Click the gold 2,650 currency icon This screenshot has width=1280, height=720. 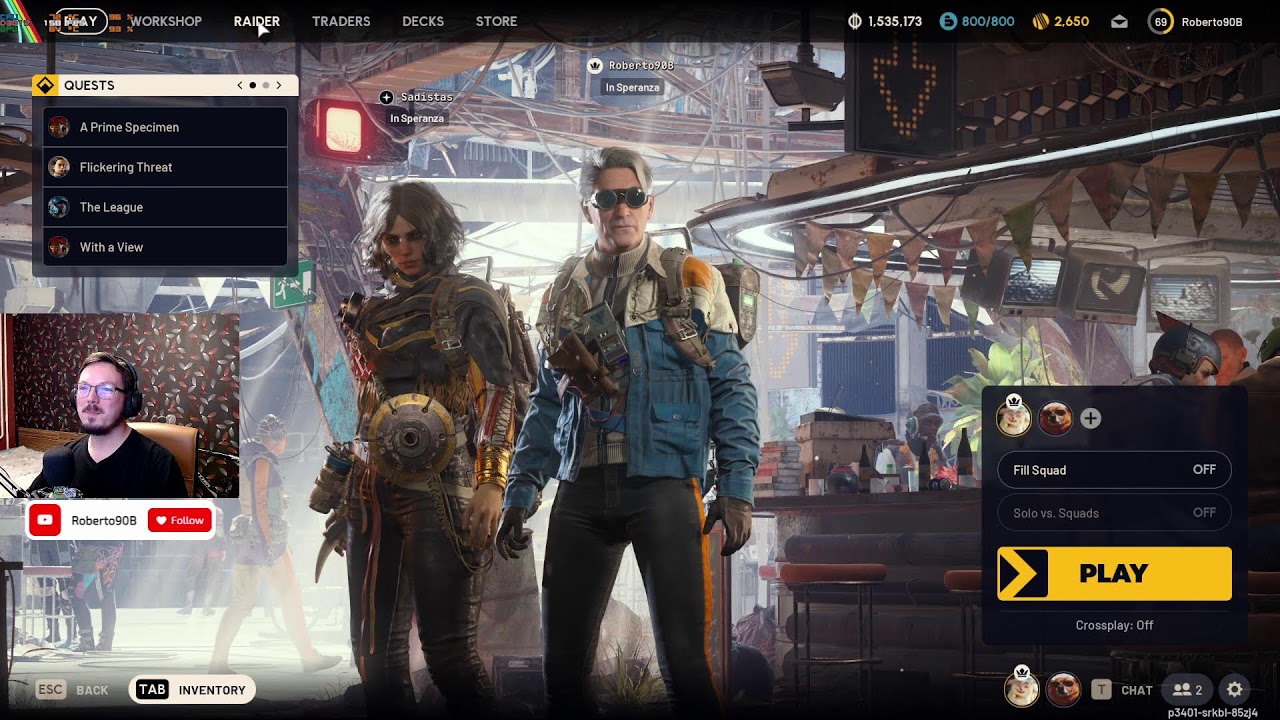click(x=1041, y=21)
